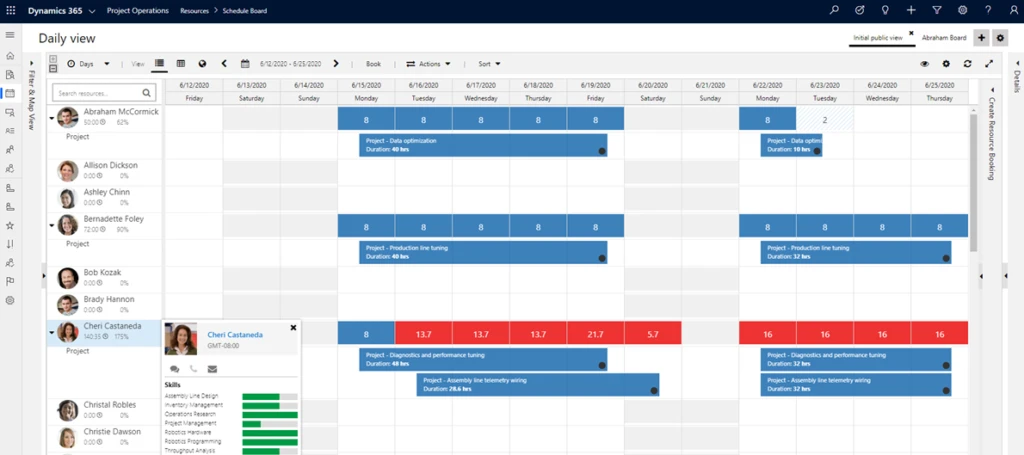Viewport: 1024px width, 455px height.
Task: Collapse all resource rows with the minus box
Action: click(53, 69)
